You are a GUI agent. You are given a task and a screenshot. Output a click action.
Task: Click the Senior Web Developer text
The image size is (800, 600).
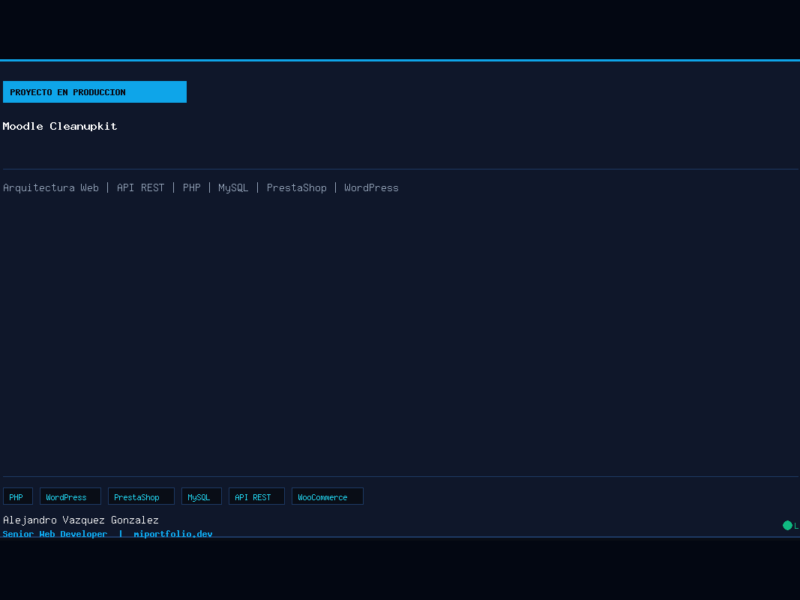55,534
